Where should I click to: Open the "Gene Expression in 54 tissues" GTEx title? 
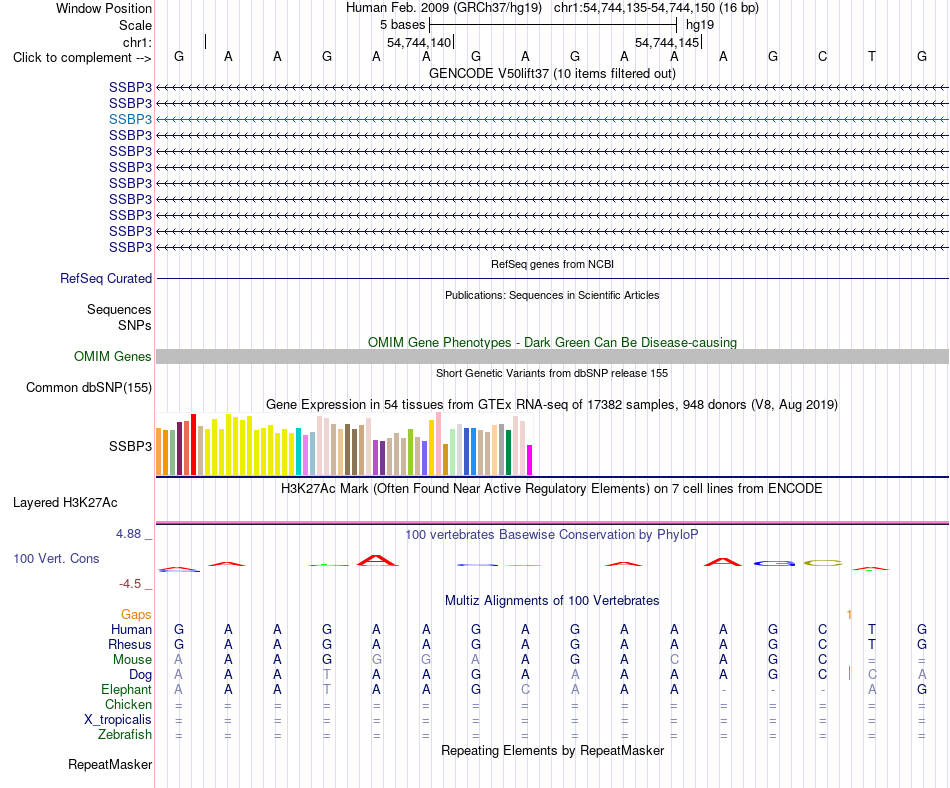[x=552, y=405]
